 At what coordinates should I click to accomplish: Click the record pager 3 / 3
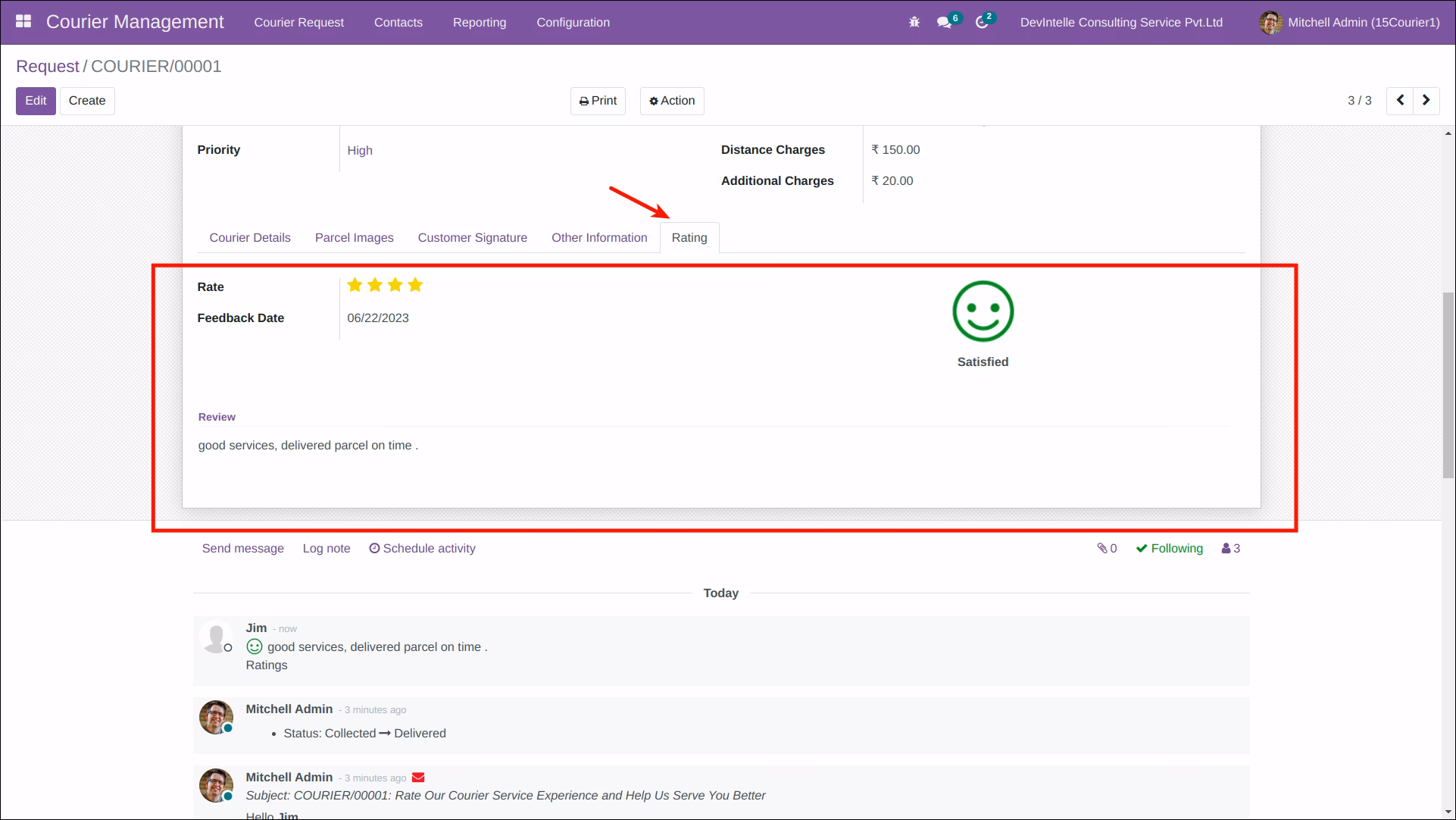point(1359,101)
